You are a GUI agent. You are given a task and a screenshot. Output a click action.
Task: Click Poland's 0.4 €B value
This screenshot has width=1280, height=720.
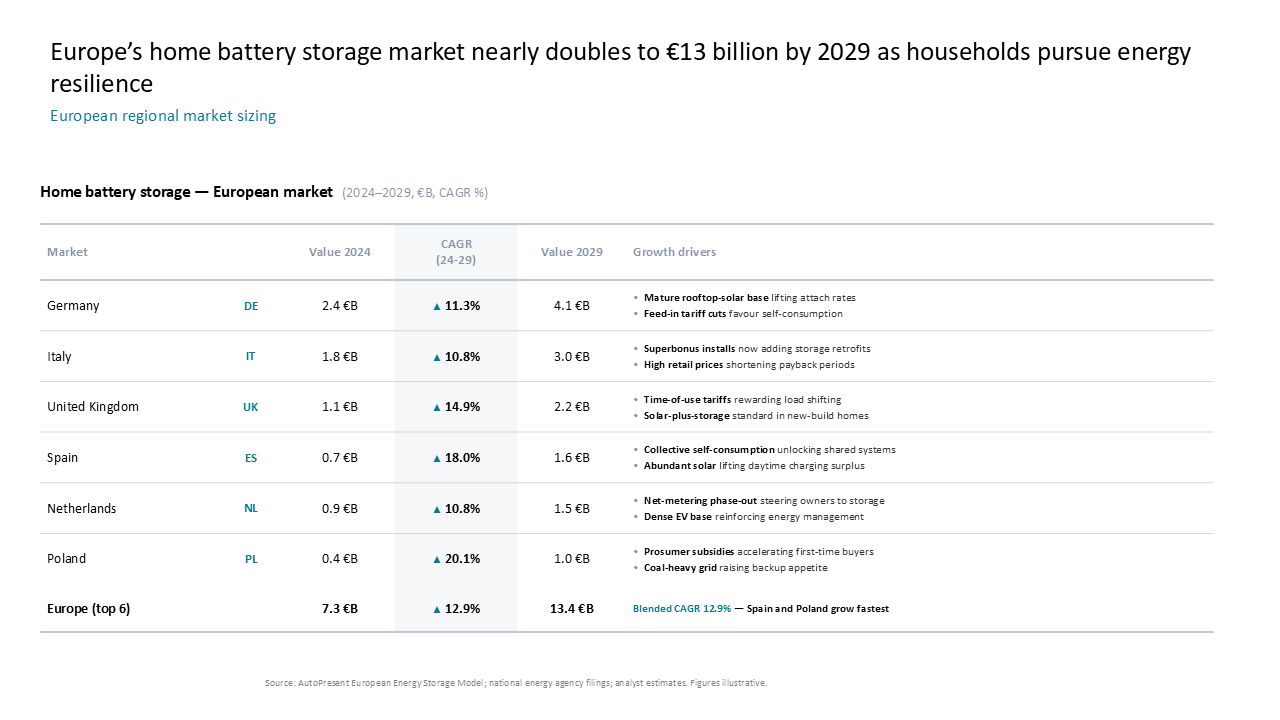(340, 559)
